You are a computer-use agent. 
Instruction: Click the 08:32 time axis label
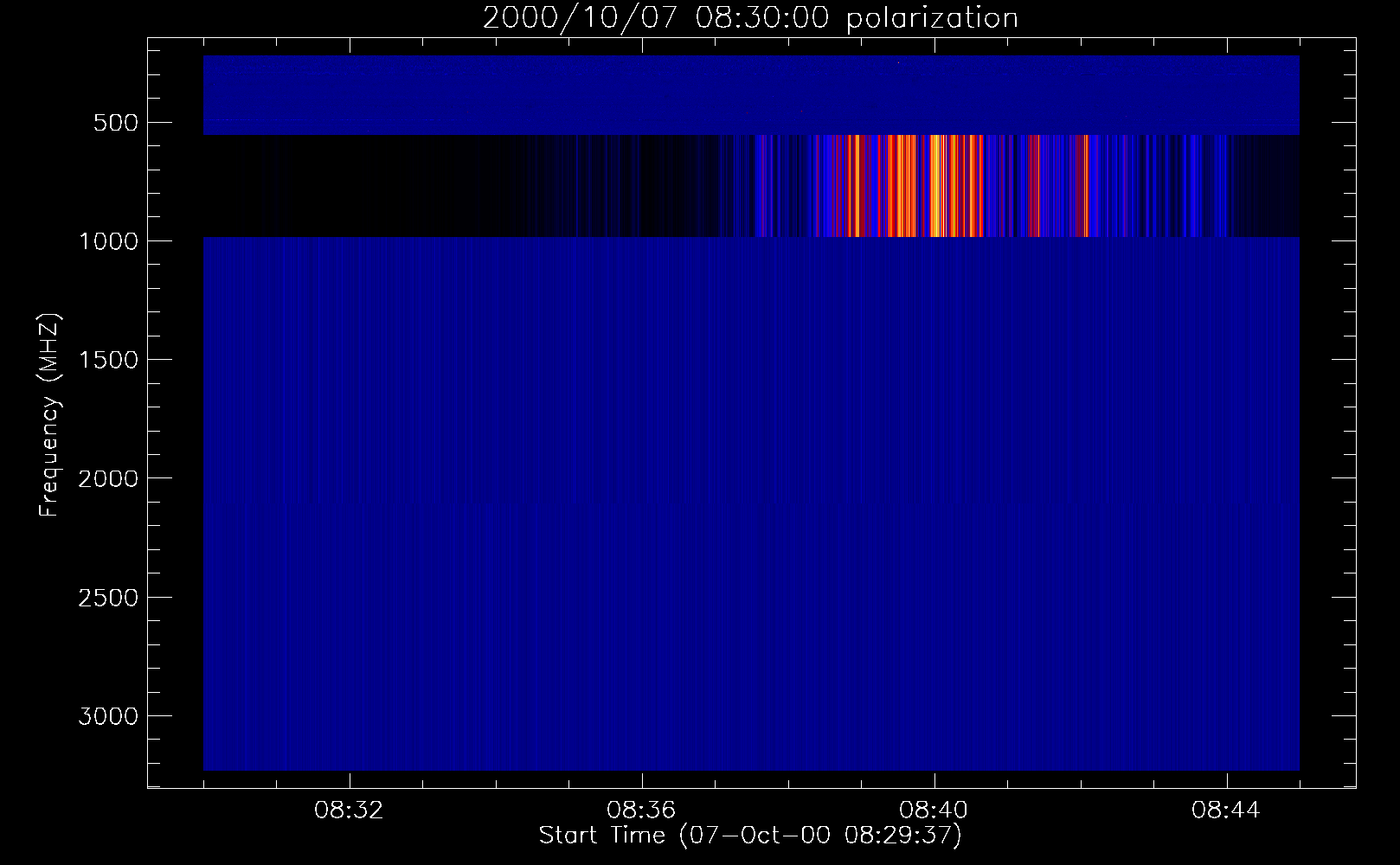pyautogui.click(x=350, y=811)
